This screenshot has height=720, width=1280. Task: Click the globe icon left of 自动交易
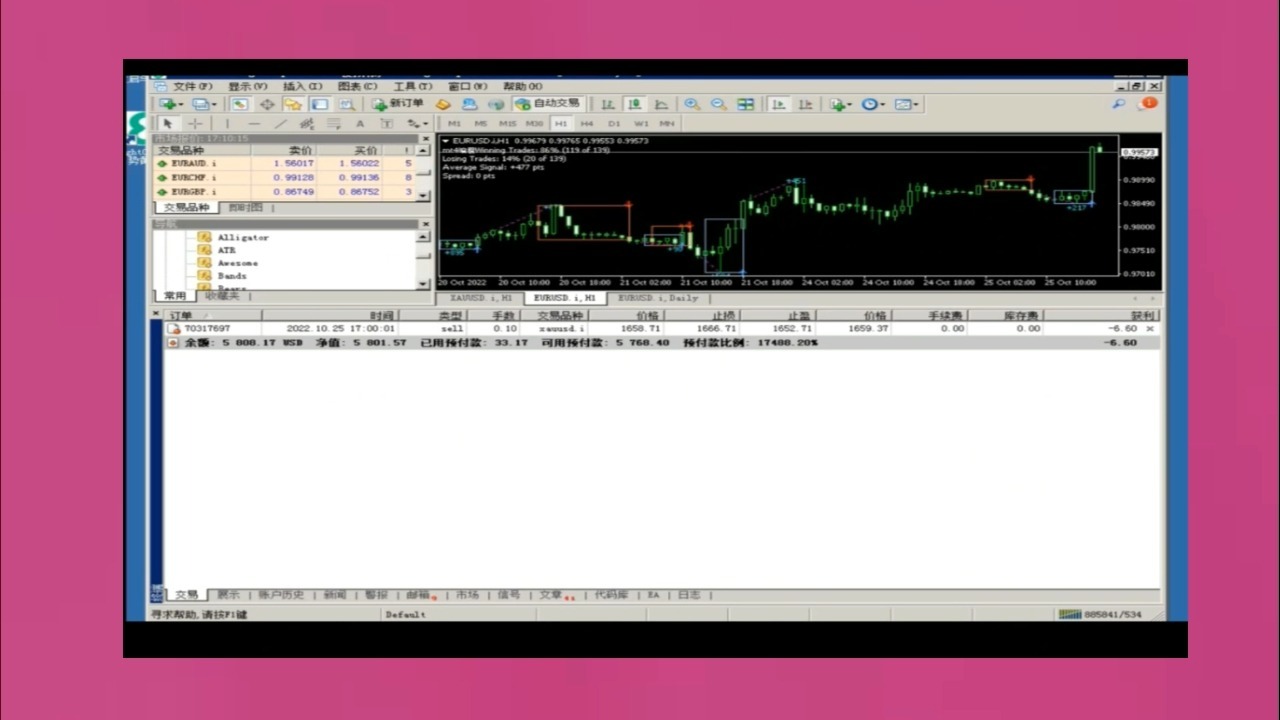coord(496,104)
